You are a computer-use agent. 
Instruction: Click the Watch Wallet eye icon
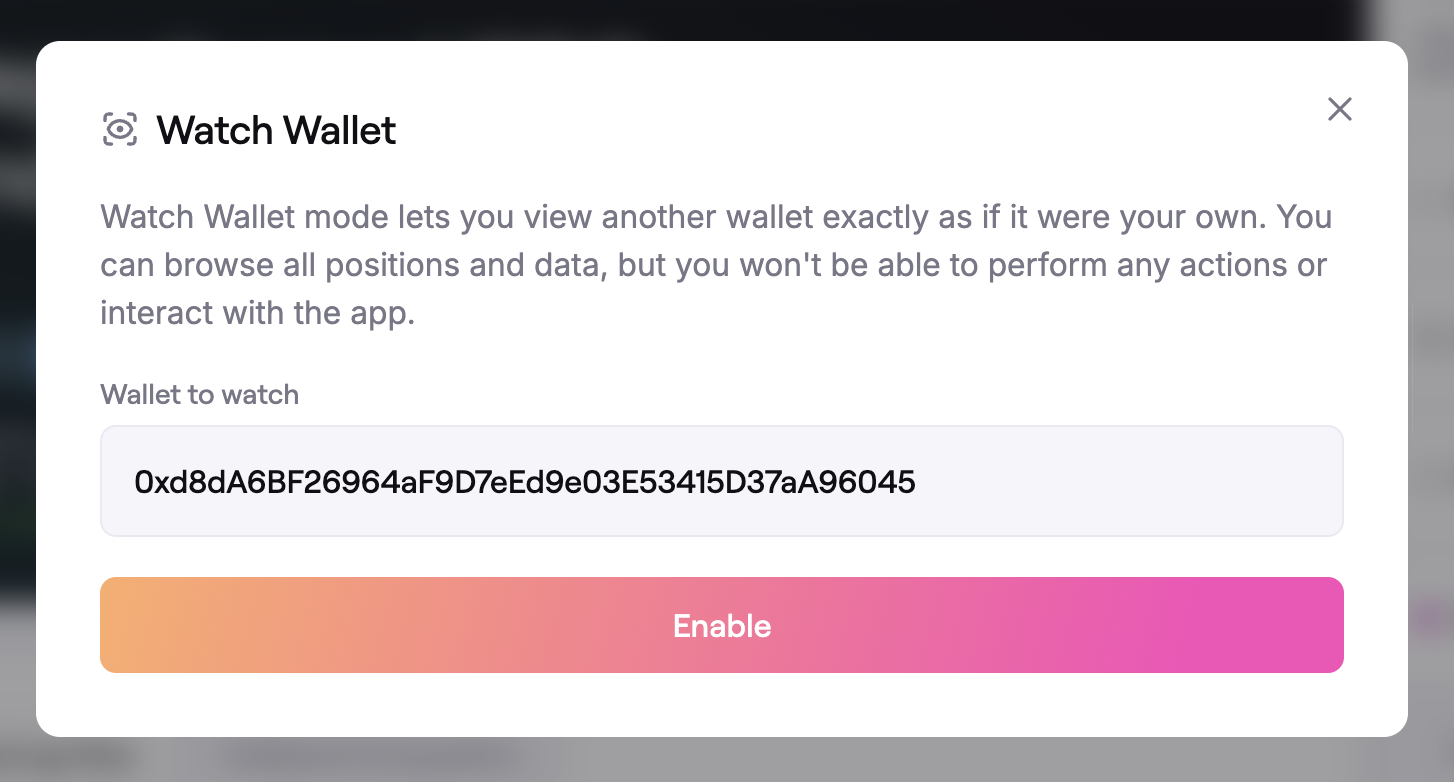120,130
